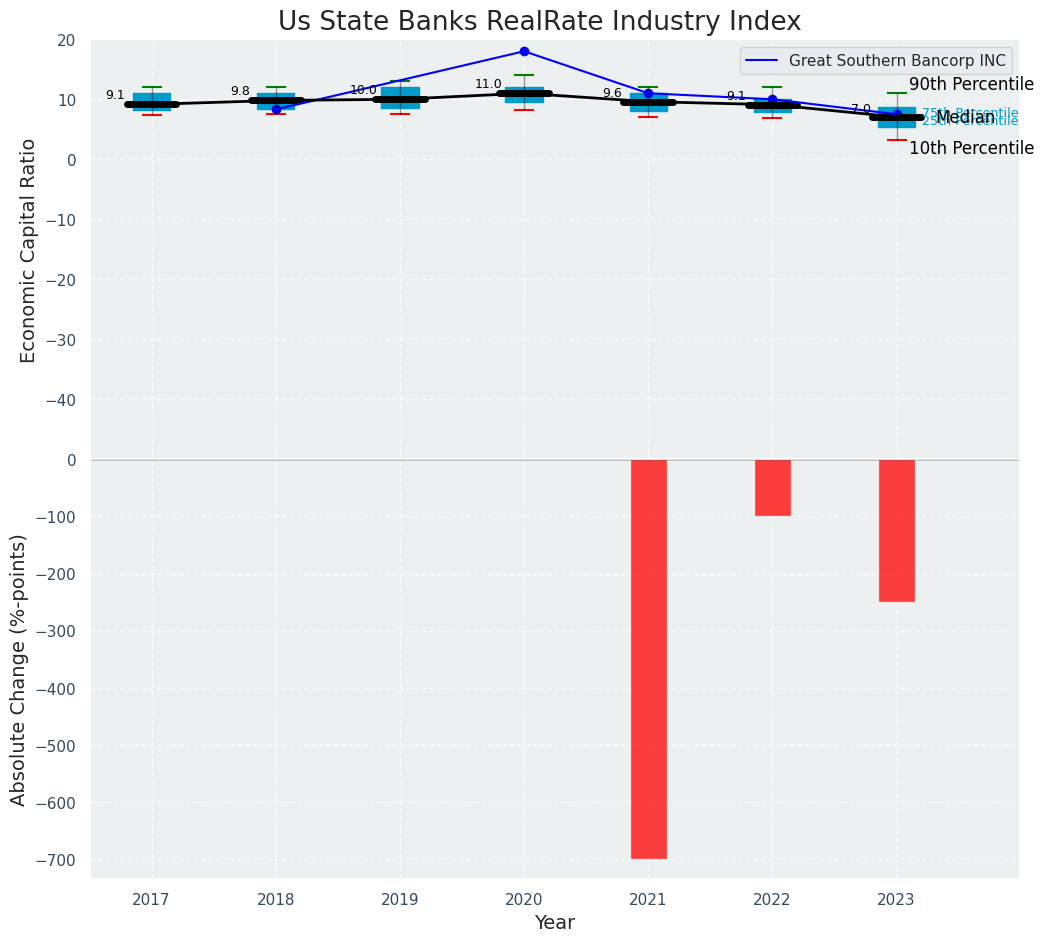Click the blue data point for 2022

[x=772, y=99]
